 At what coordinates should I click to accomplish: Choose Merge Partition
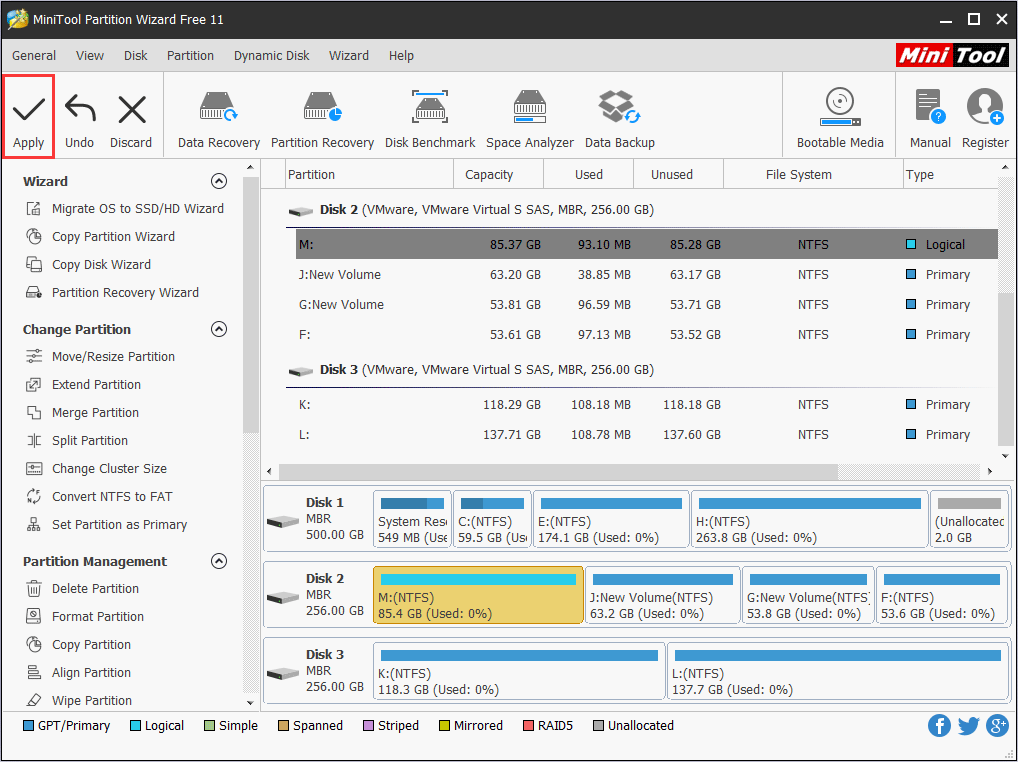coord(82,412)
